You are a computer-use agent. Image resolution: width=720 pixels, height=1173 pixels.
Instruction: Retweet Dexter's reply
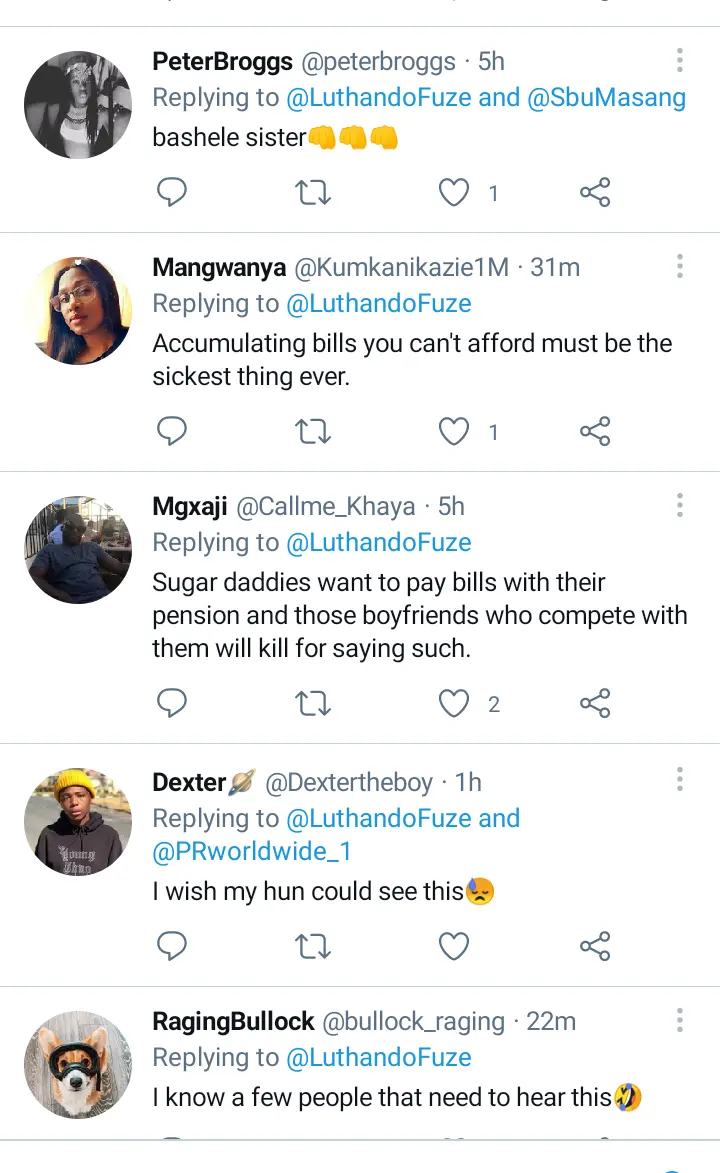point(314,945)
